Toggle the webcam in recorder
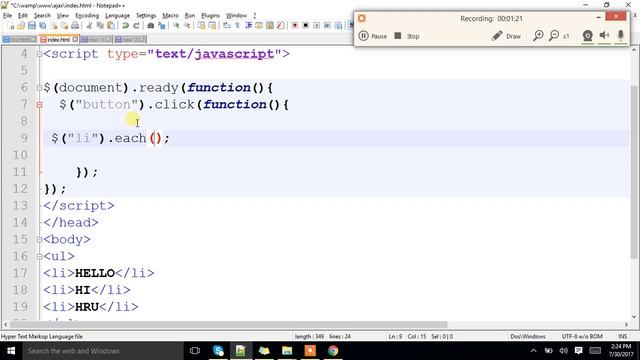 point(587,36)
